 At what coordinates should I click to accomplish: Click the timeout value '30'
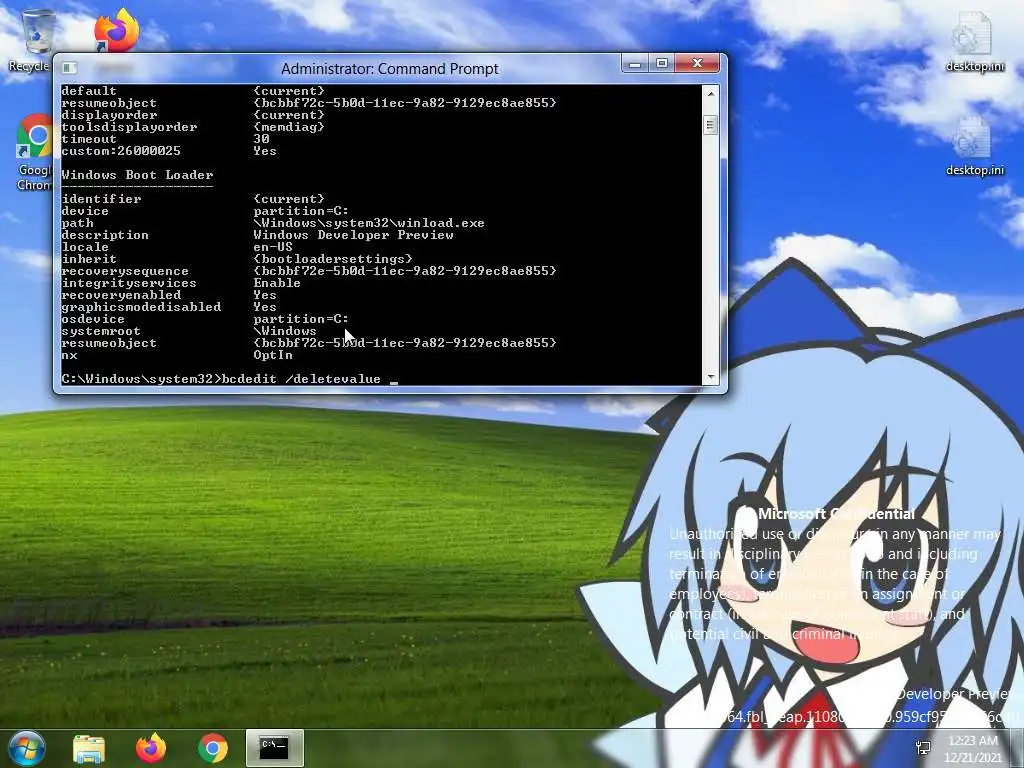tap(261, 139)
